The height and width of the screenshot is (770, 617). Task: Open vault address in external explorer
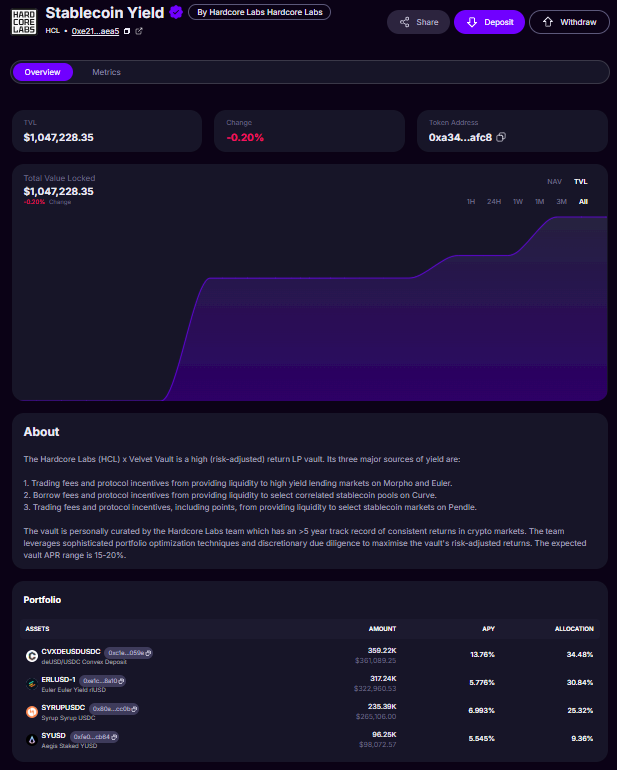point(139,31)
